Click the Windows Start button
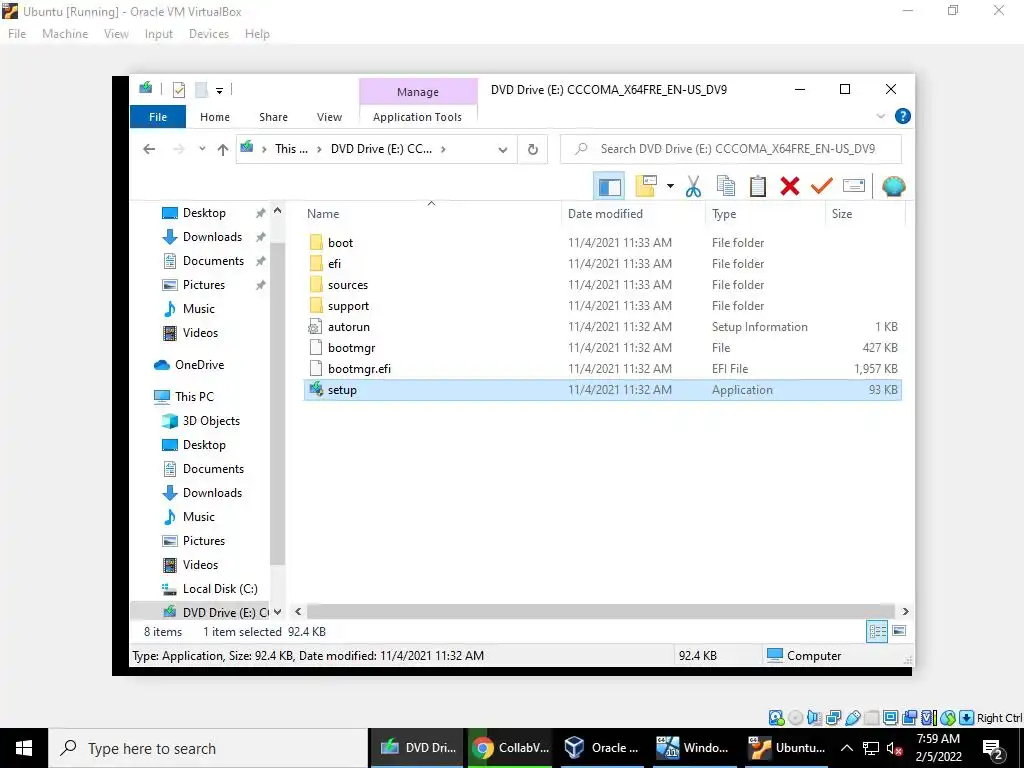1024x768 pixels. click(x=24, y=748)
